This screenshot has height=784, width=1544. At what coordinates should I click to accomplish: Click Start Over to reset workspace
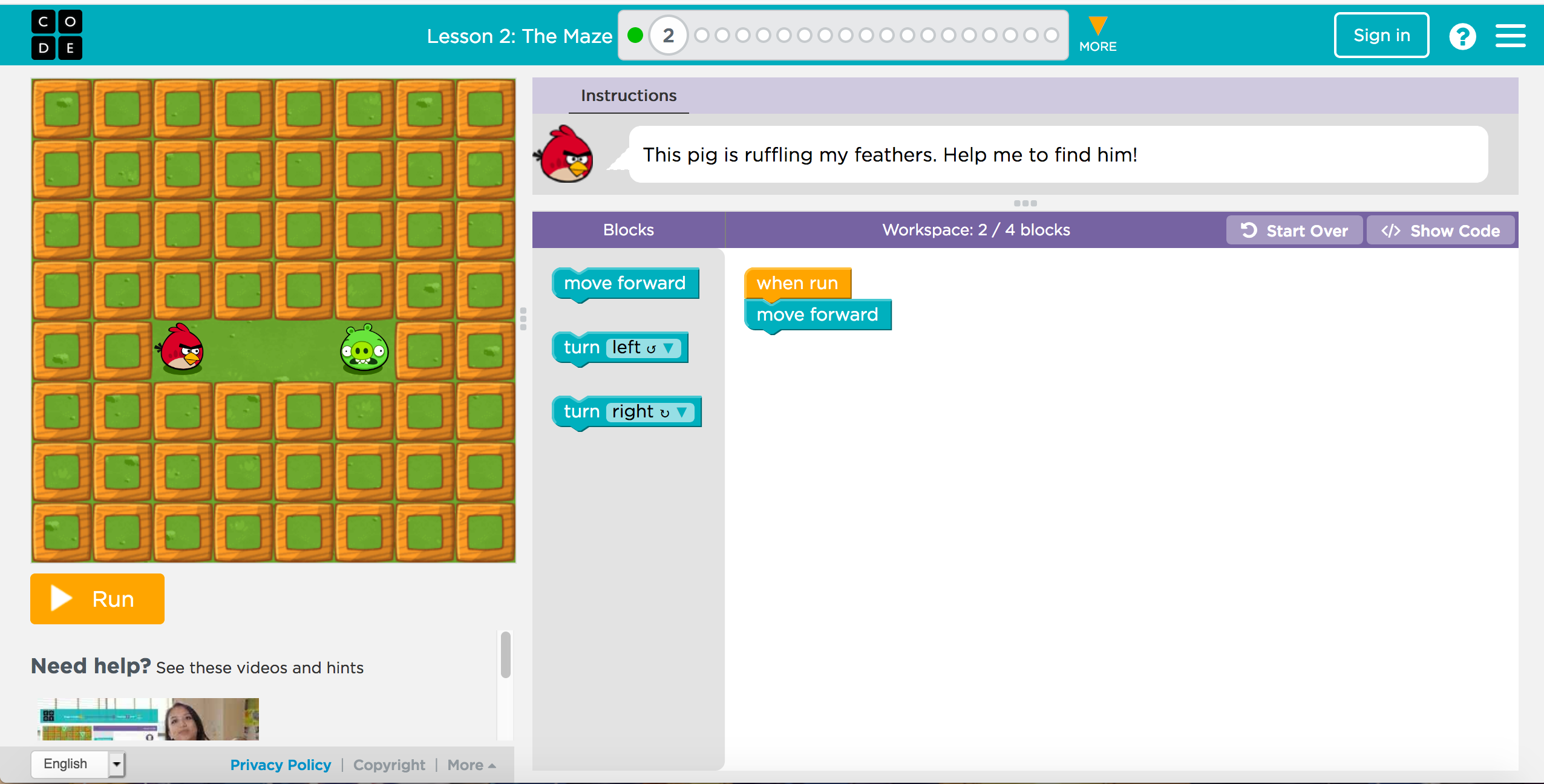pos(1294,230)
